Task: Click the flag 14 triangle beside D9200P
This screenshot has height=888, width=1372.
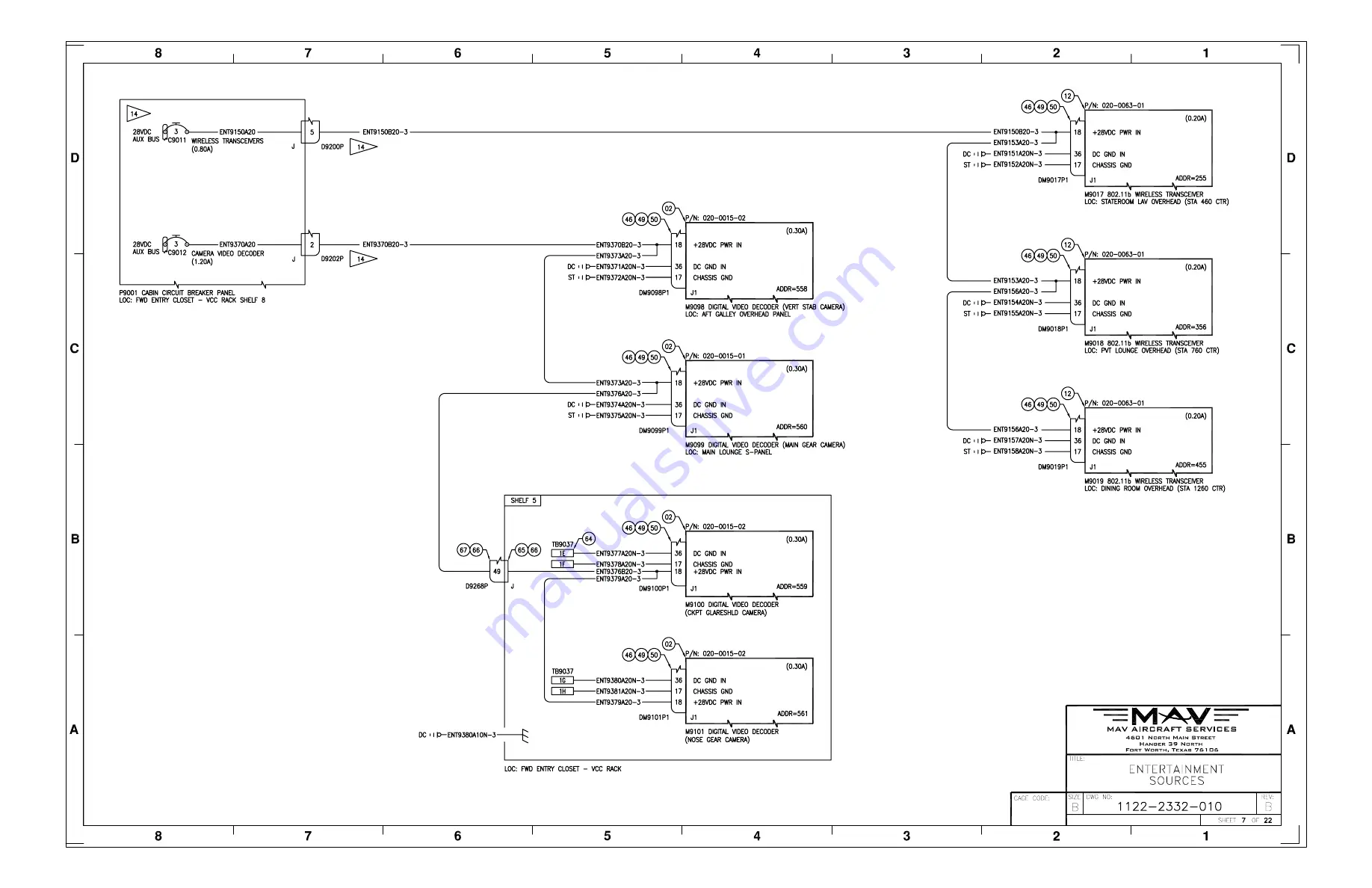Action: pyautogui.click(x=362, y=147)
